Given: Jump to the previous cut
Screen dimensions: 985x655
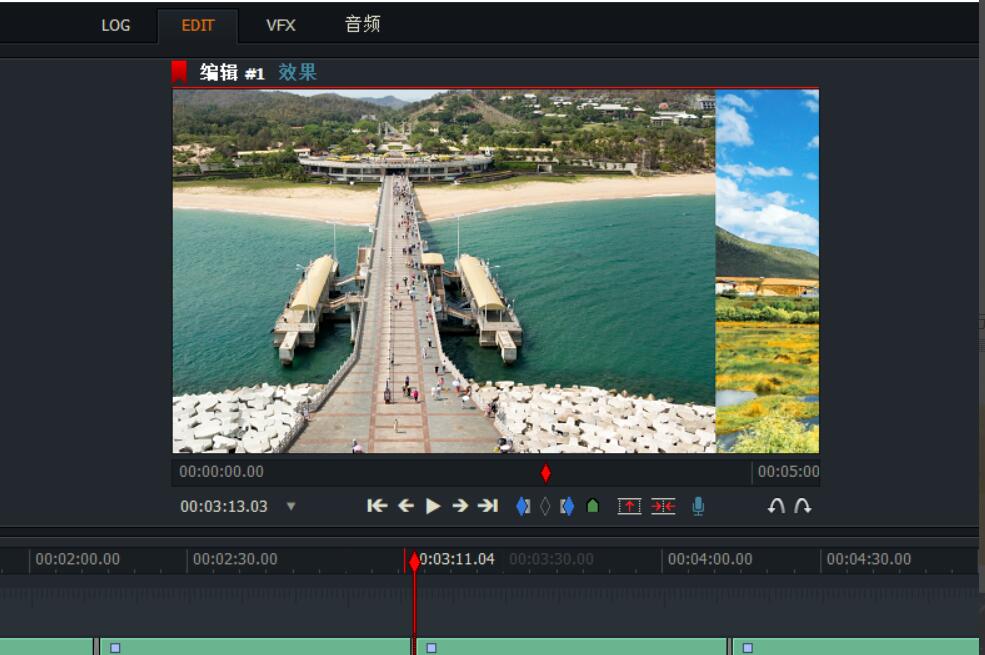Looking at the screenshot, I should (x=377, y=506).
